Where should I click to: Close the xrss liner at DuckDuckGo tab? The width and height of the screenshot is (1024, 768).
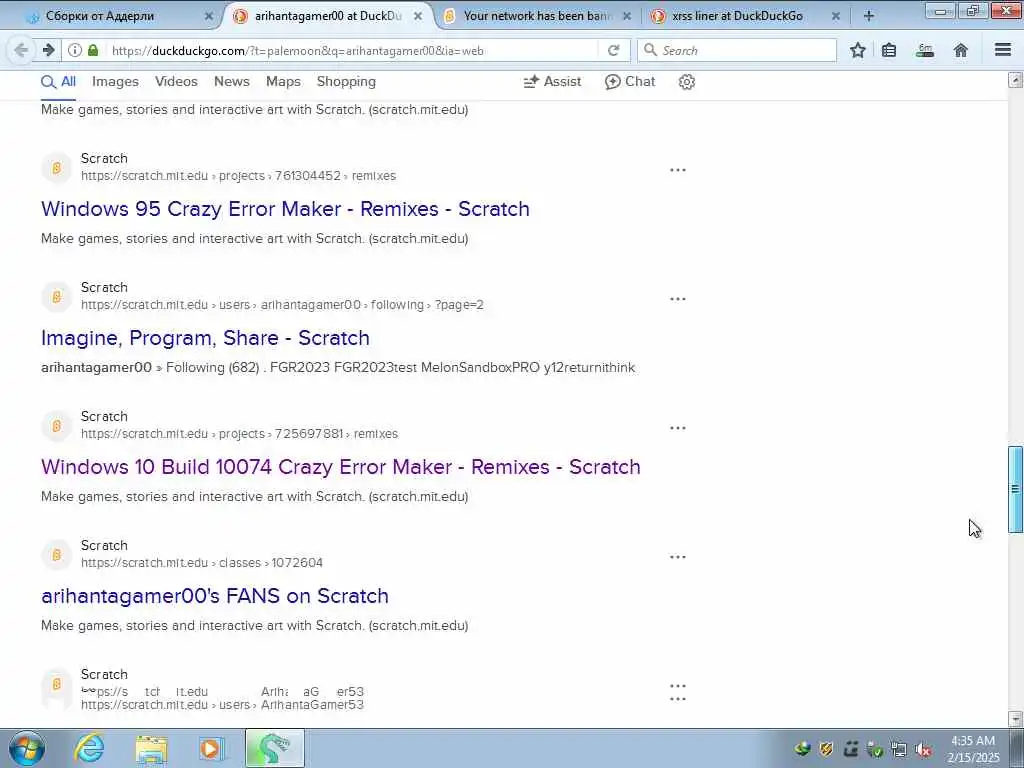tap(835, 16)
